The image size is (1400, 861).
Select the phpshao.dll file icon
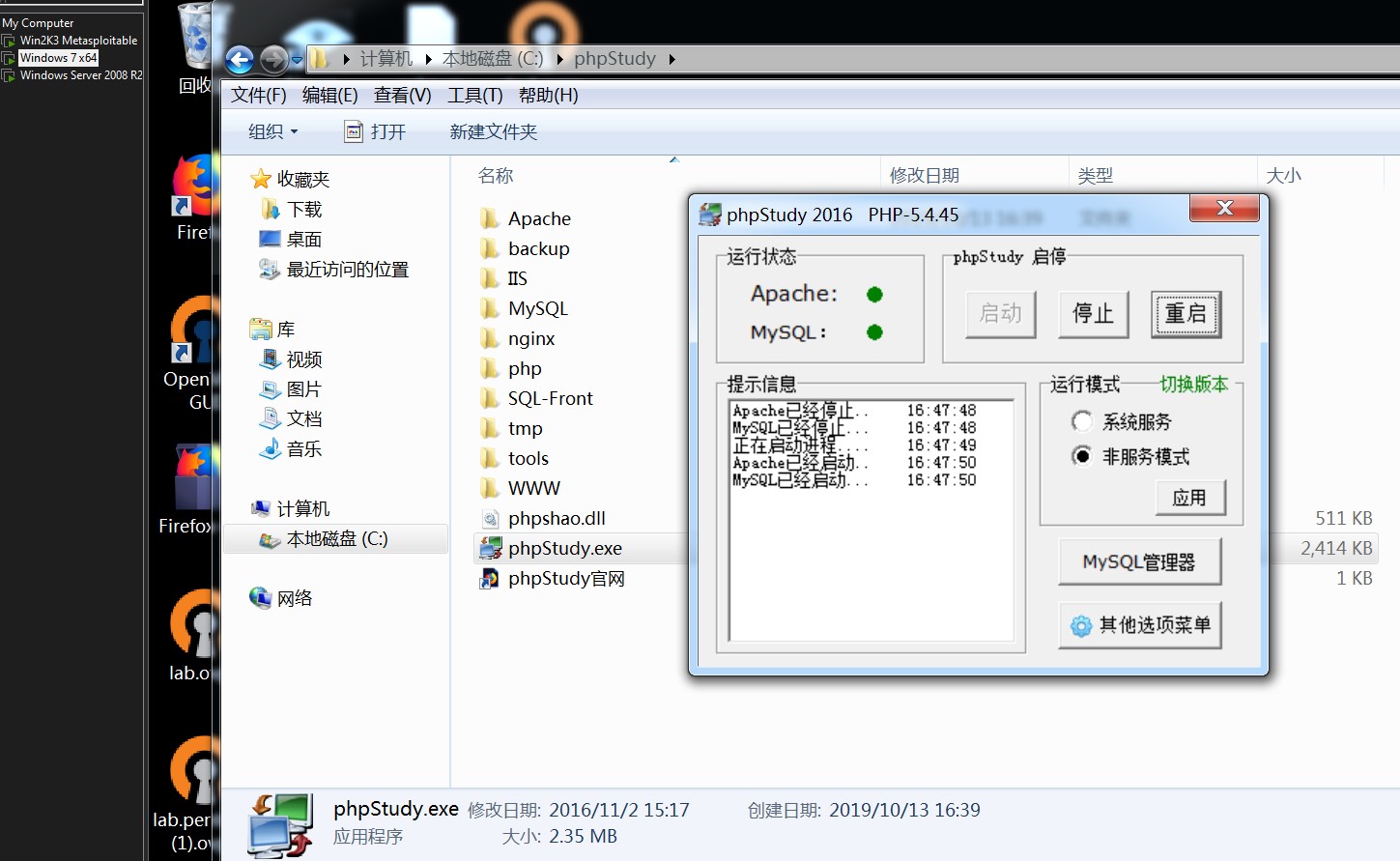(490, 519)
